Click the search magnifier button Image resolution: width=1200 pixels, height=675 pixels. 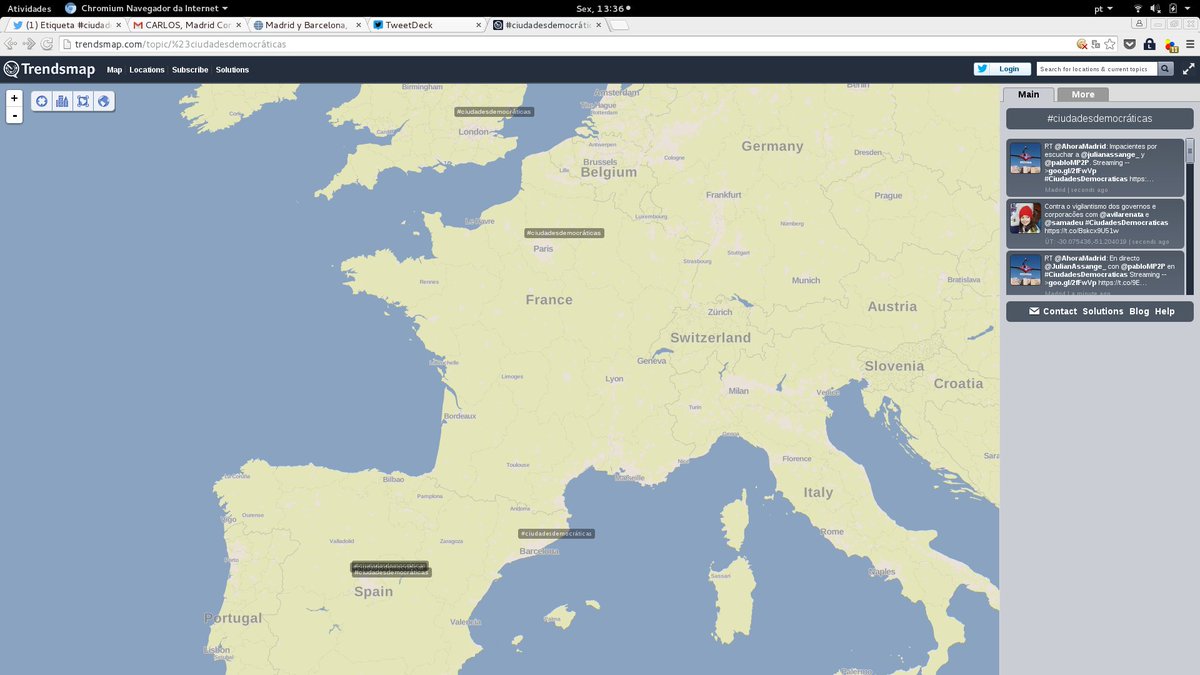point(1166,69)
